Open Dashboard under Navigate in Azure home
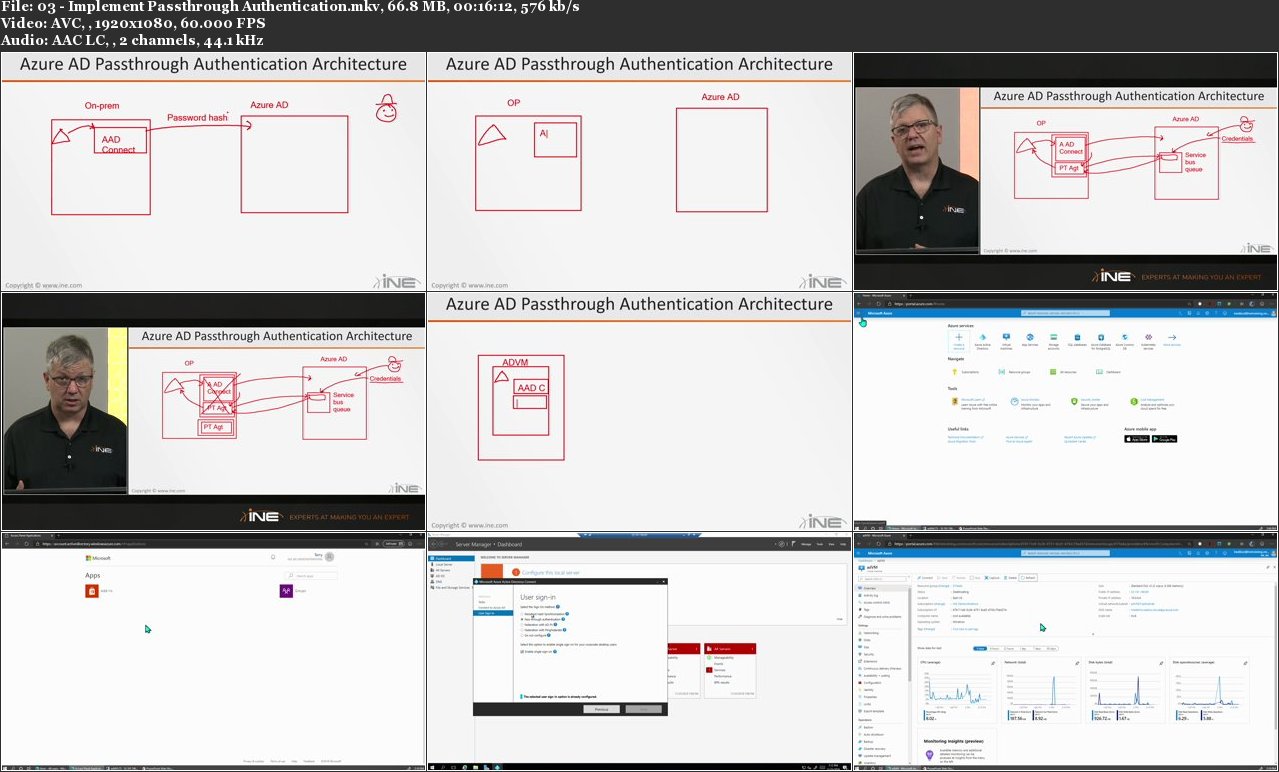 [1108, 372]
